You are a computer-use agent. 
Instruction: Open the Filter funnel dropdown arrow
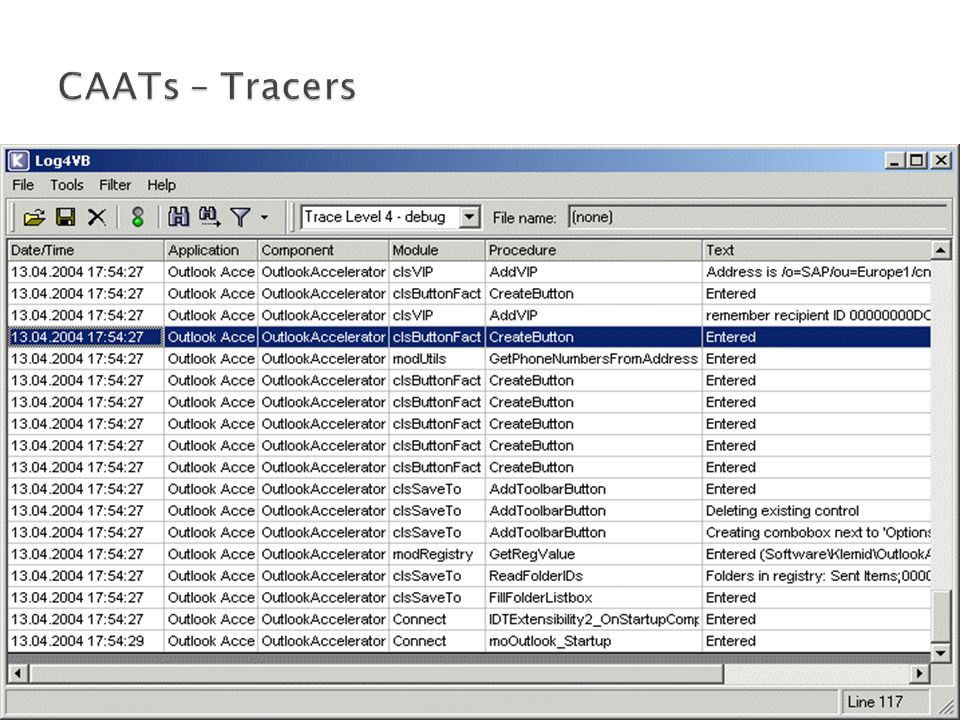coord(264,217)
